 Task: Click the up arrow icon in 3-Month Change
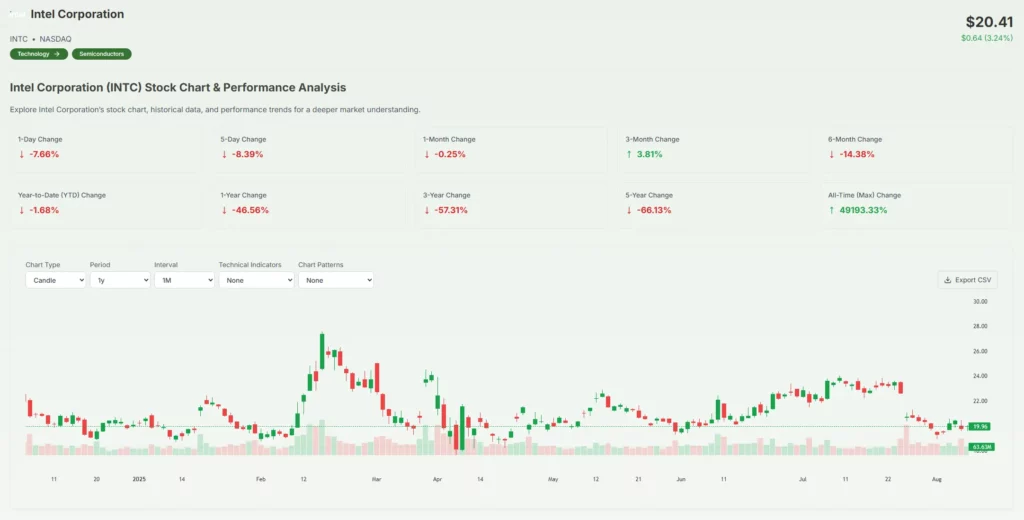tap(629, 154)
